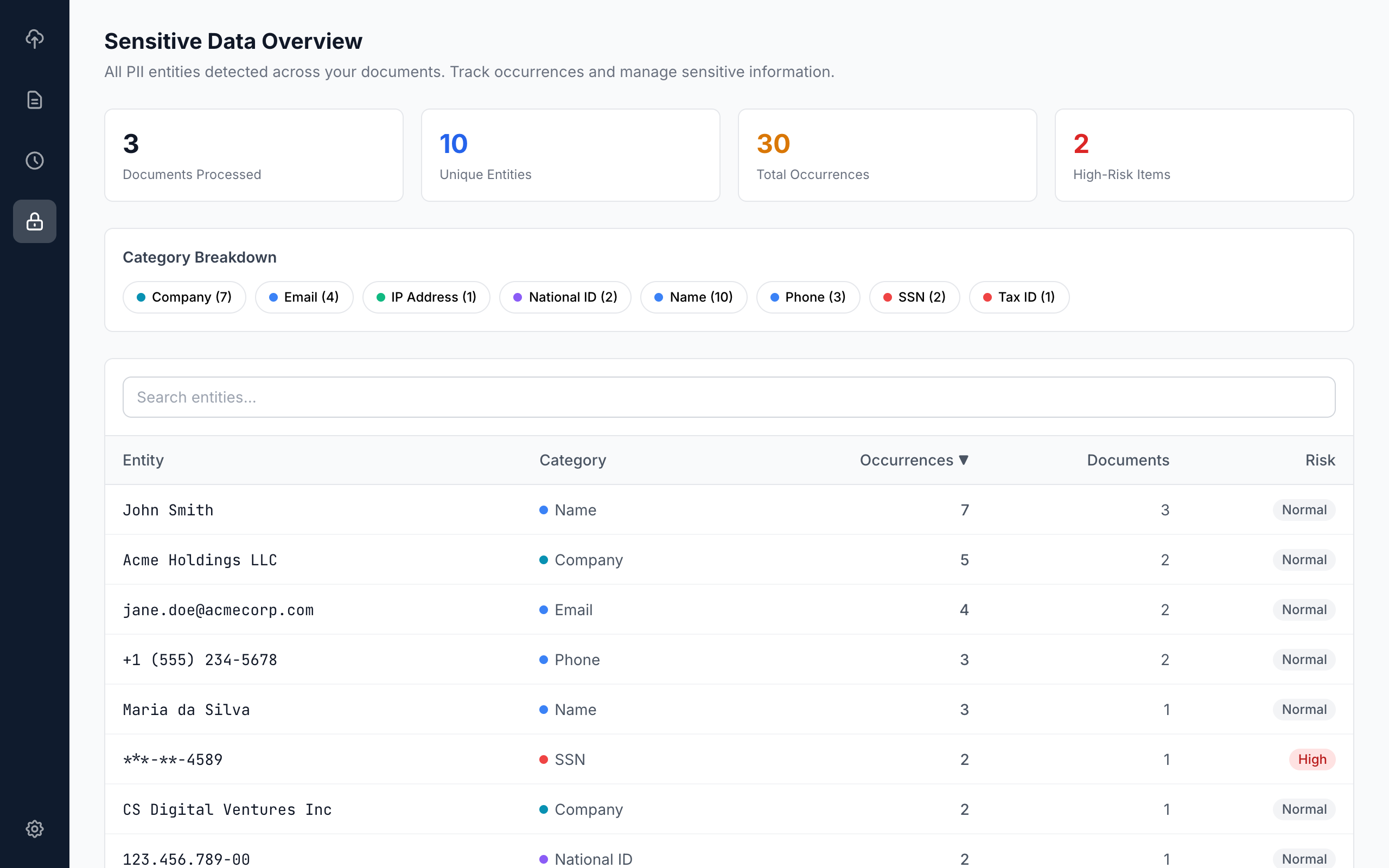Toggle the SSN (2) filter chip
1389x868 pixels.
914,297
